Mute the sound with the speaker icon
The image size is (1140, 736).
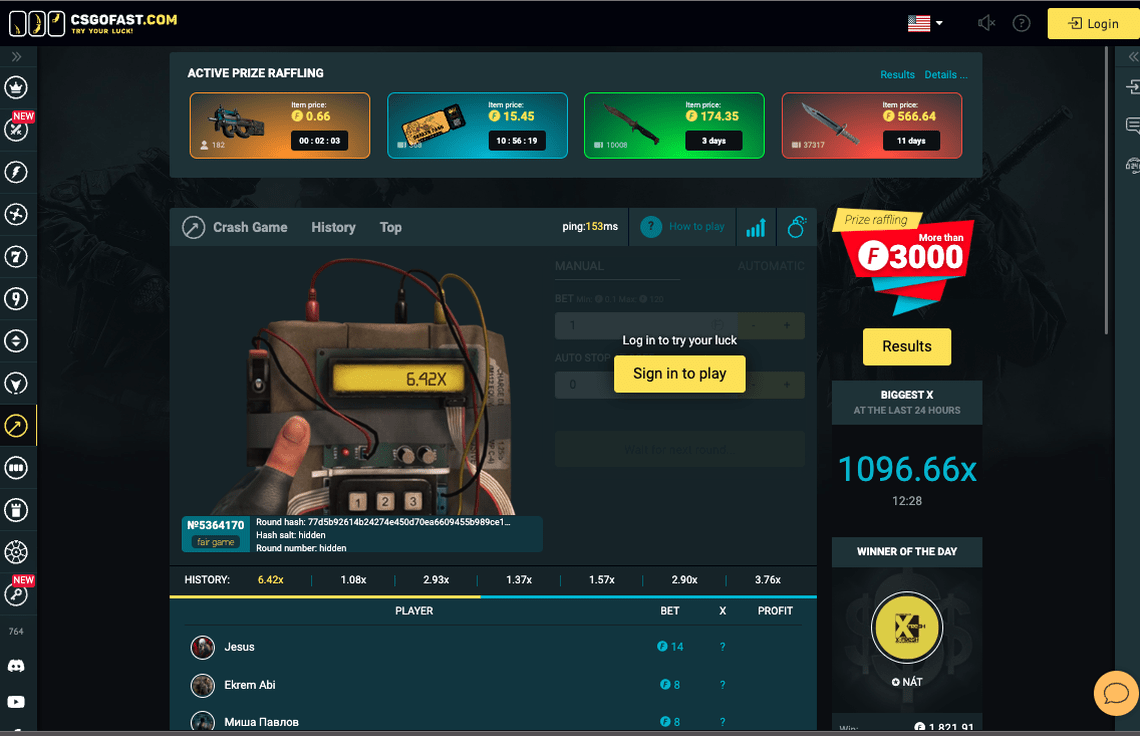coord(986,23)
